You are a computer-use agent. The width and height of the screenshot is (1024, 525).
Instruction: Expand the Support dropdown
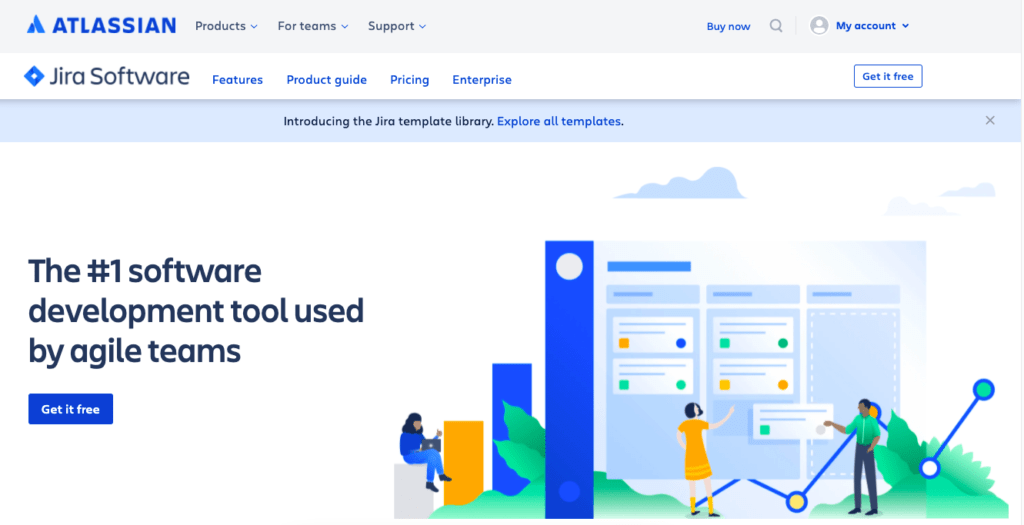pyautogui.click(x=396, y=26)
